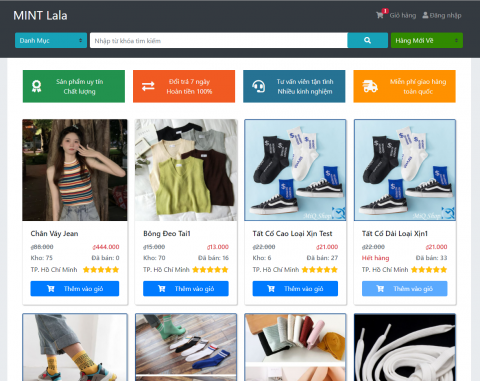This screenshot has width=480, height=381.
Task: Open the white shoelaces product image
Action: click(405, 347)
